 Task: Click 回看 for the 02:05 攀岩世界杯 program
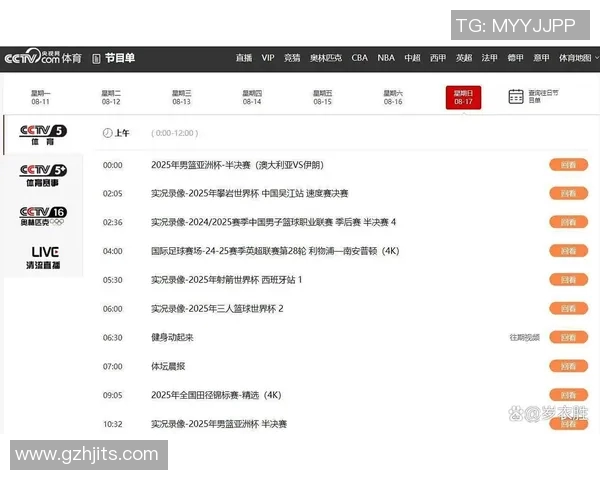click(x=569, y=193)
